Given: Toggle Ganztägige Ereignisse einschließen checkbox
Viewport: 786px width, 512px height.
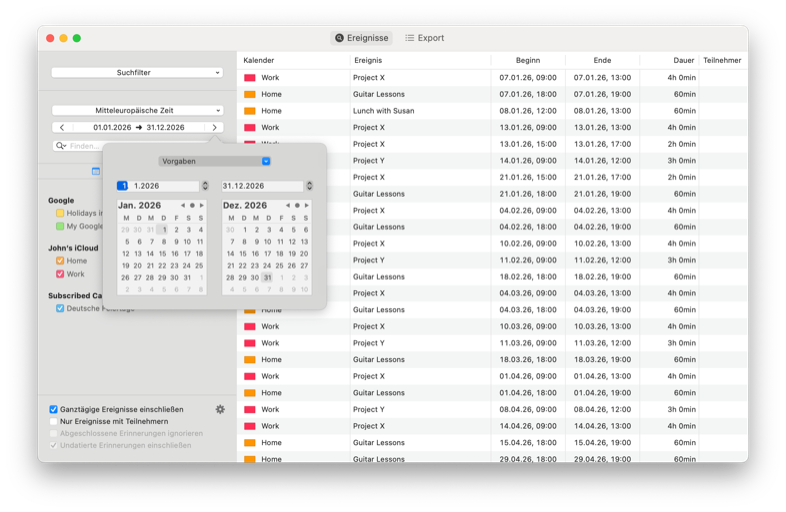Looking at the screenshot, I should pyautogui.click(x=54, y=409).
